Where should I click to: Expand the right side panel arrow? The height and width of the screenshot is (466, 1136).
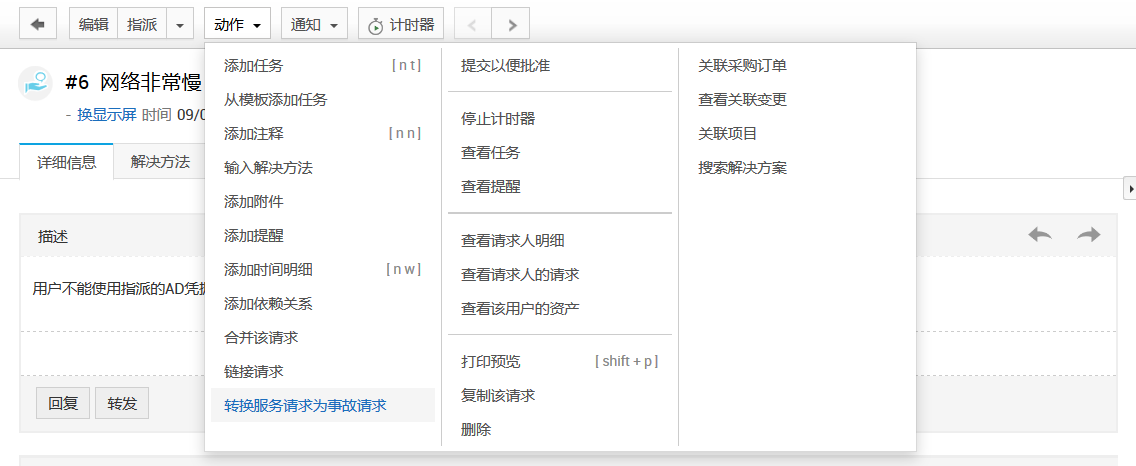tap(1130, 188)
